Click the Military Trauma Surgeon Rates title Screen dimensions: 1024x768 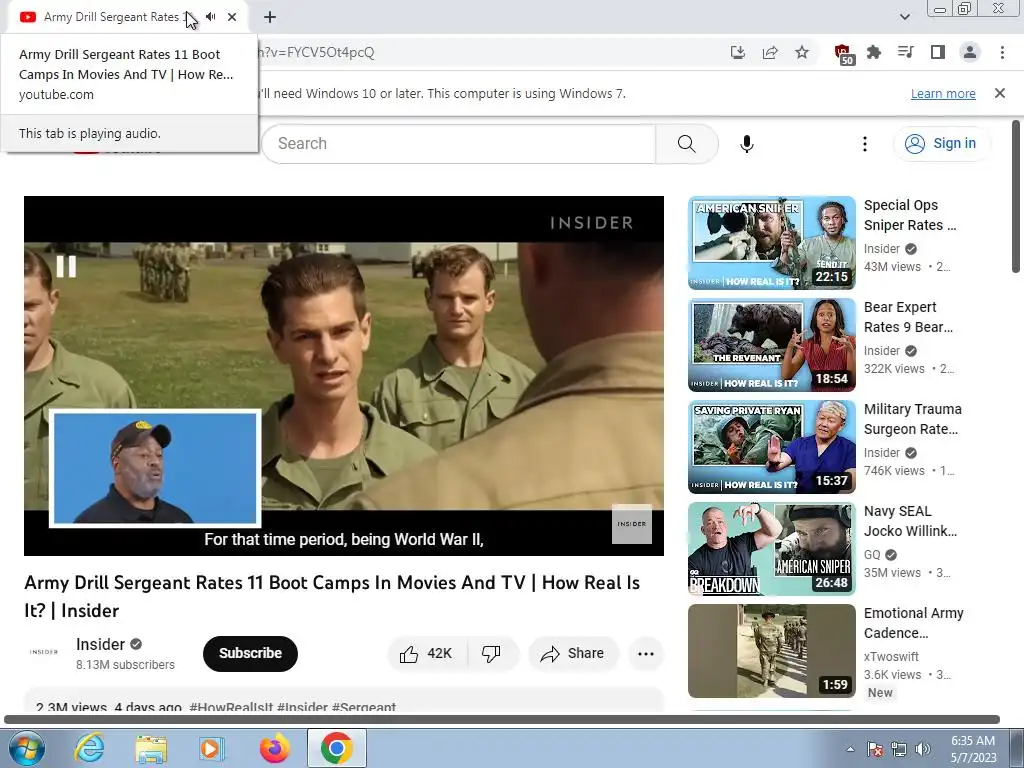click(912, 419)
